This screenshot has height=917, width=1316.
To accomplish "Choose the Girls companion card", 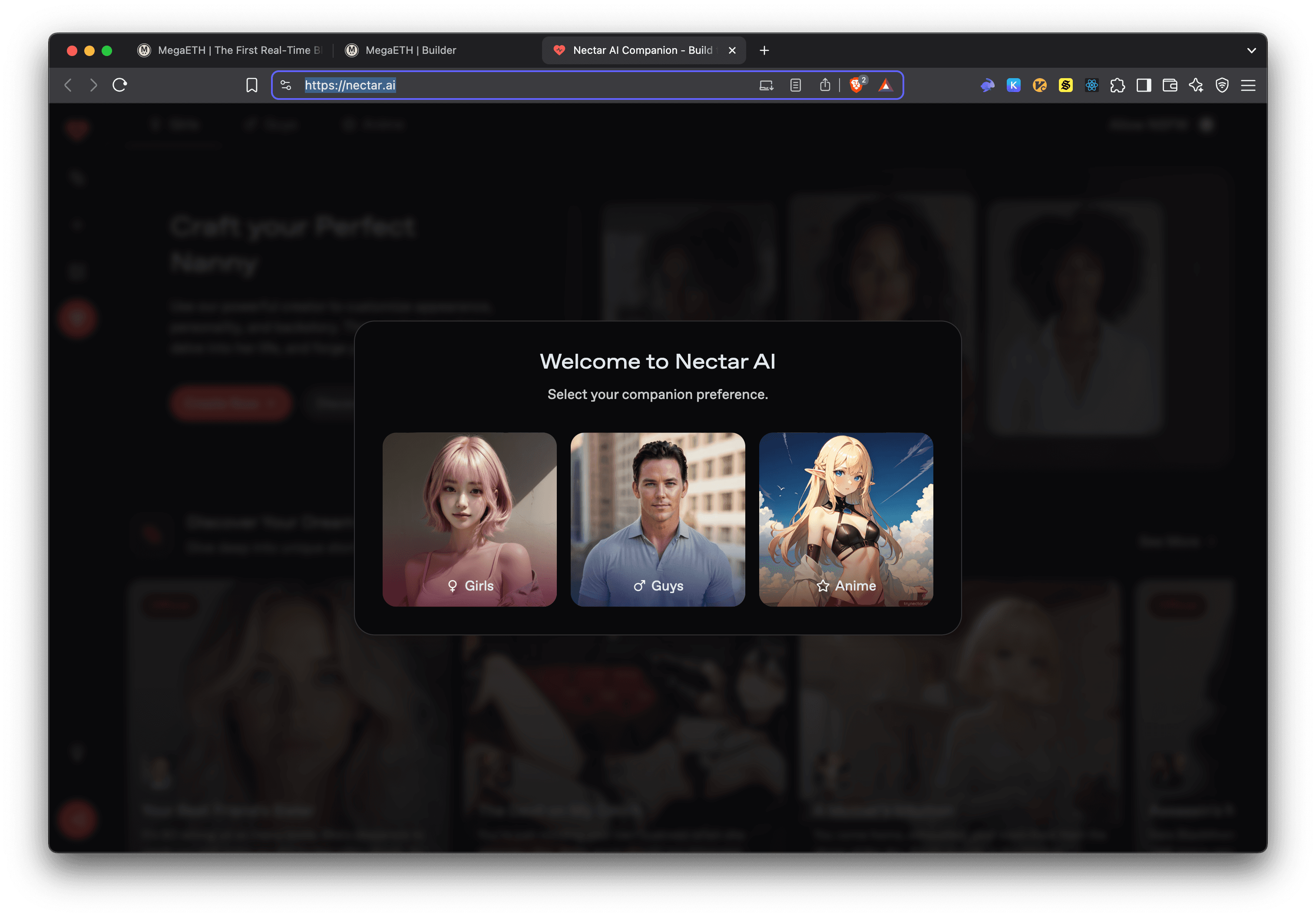I will [470, 519].
